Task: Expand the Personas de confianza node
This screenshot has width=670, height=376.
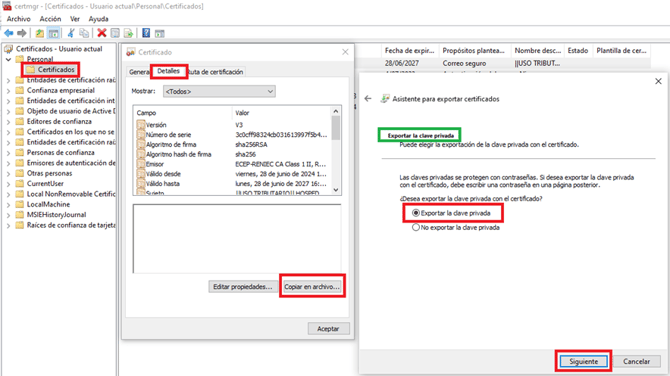Action: tap(8, 153)
